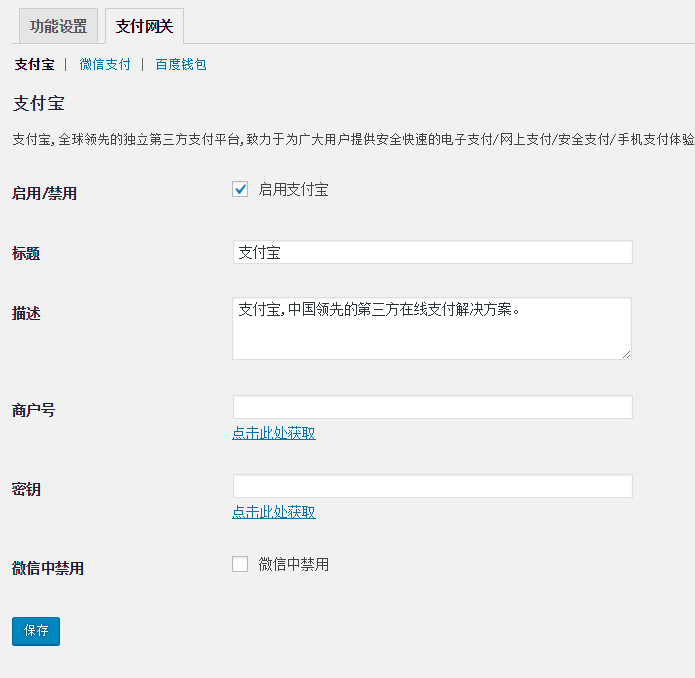
Task: Click the 支付宝 platform description paragraph
Action: pyautogui.click(x=353, y=140)
